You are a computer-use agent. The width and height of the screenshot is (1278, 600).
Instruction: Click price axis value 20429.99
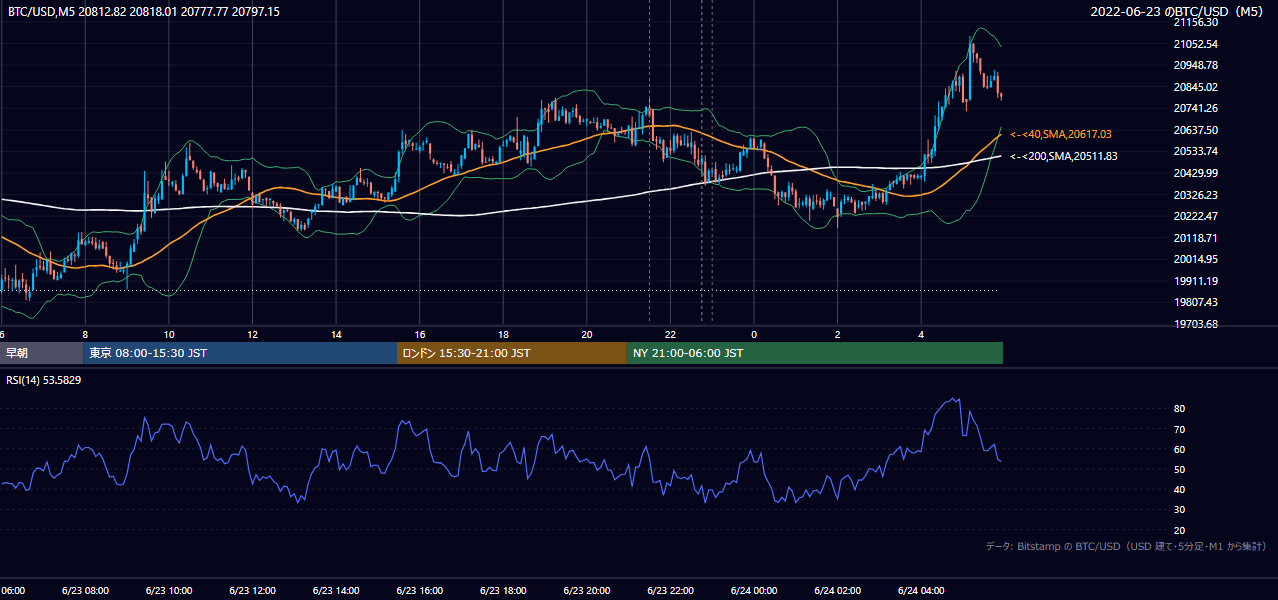[1195, 173]
